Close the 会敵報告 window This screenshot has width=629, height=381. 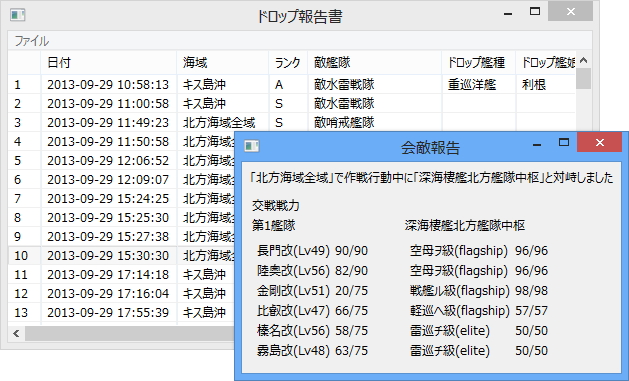click(599, 142)
